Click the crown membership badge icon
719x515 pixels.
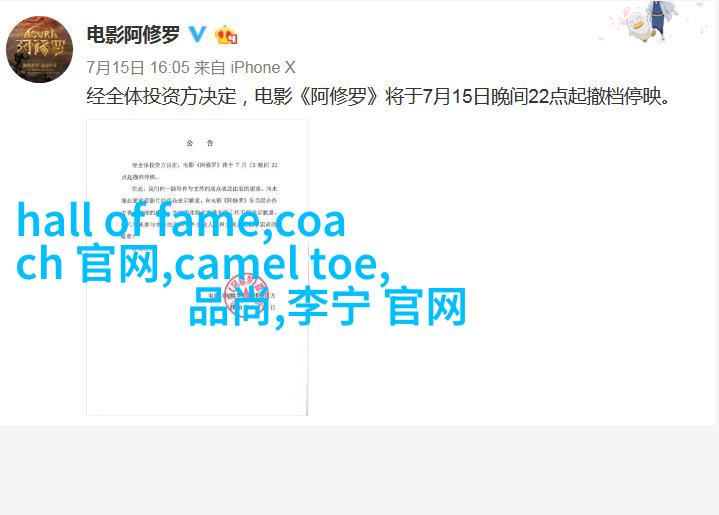click(226, 35)
